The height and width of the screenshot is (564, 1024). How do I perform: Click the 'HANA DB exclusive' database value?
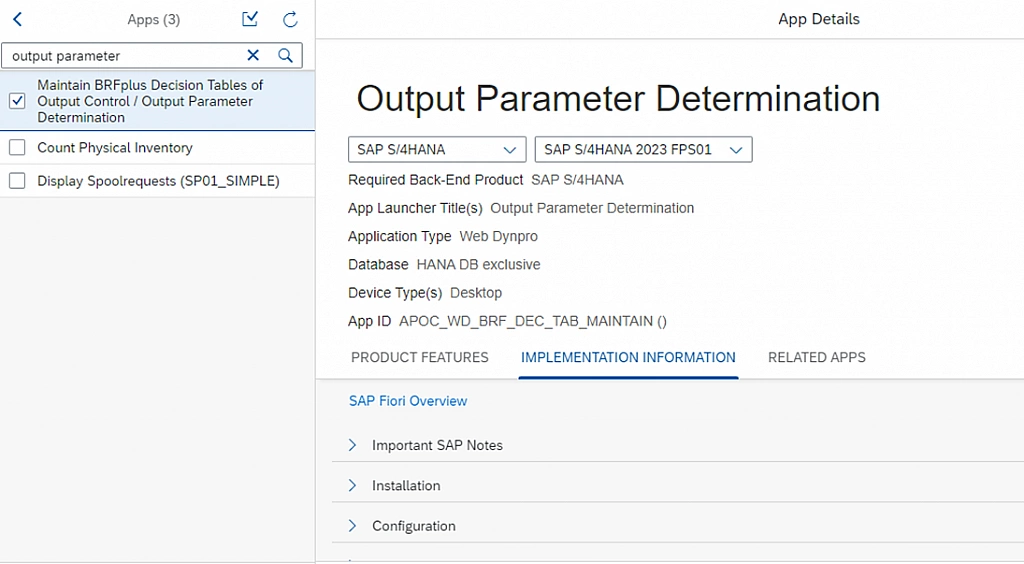coord(479,264)
